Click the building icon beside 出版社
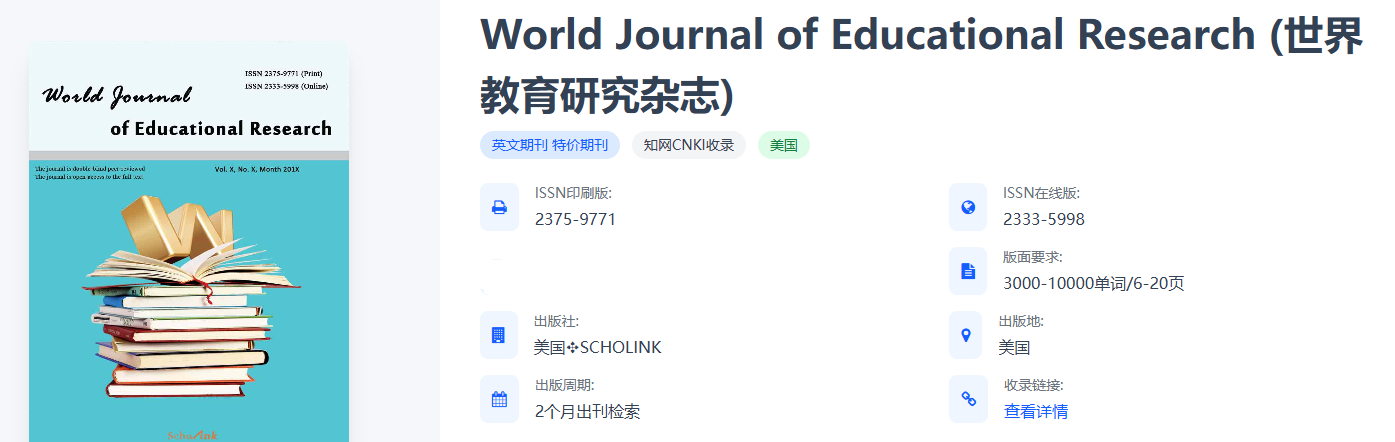The width and height of the screenshot is (1395, 442). pos(499,335)
